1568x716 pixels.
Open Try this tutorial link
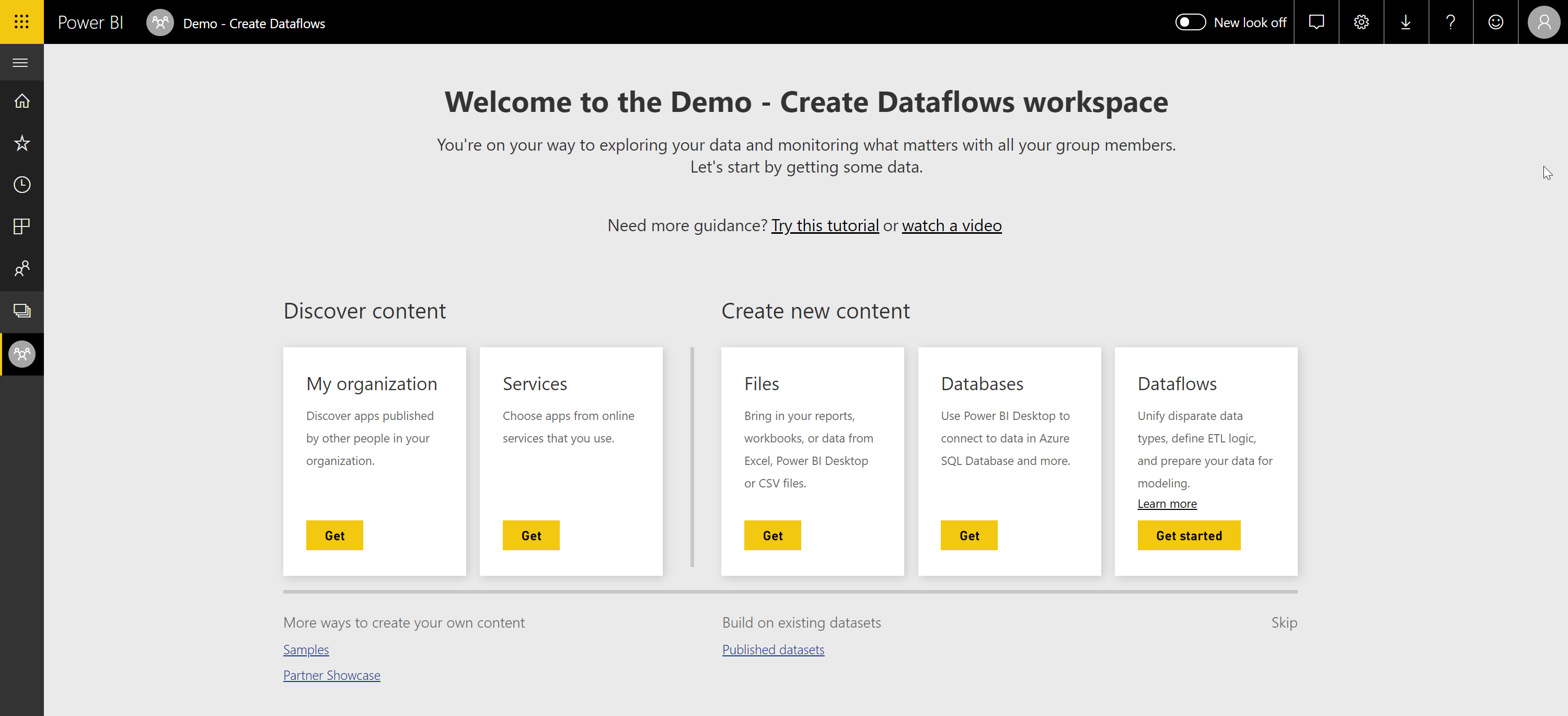825,225
